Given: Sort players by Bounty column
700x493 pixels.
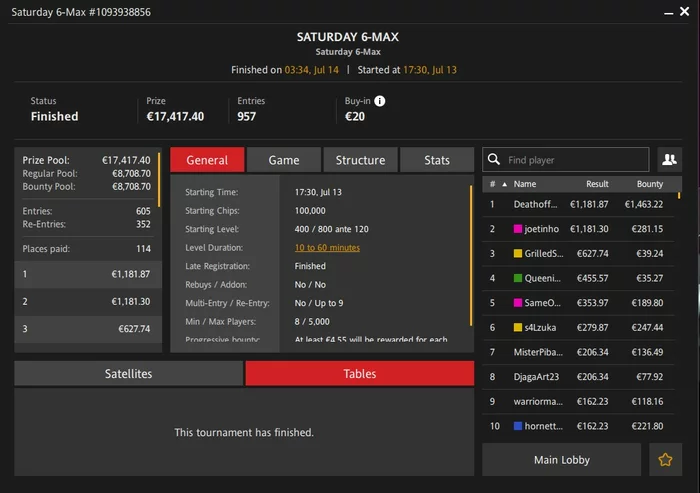Looking at the screenshot, I should (x=650, y=184).
